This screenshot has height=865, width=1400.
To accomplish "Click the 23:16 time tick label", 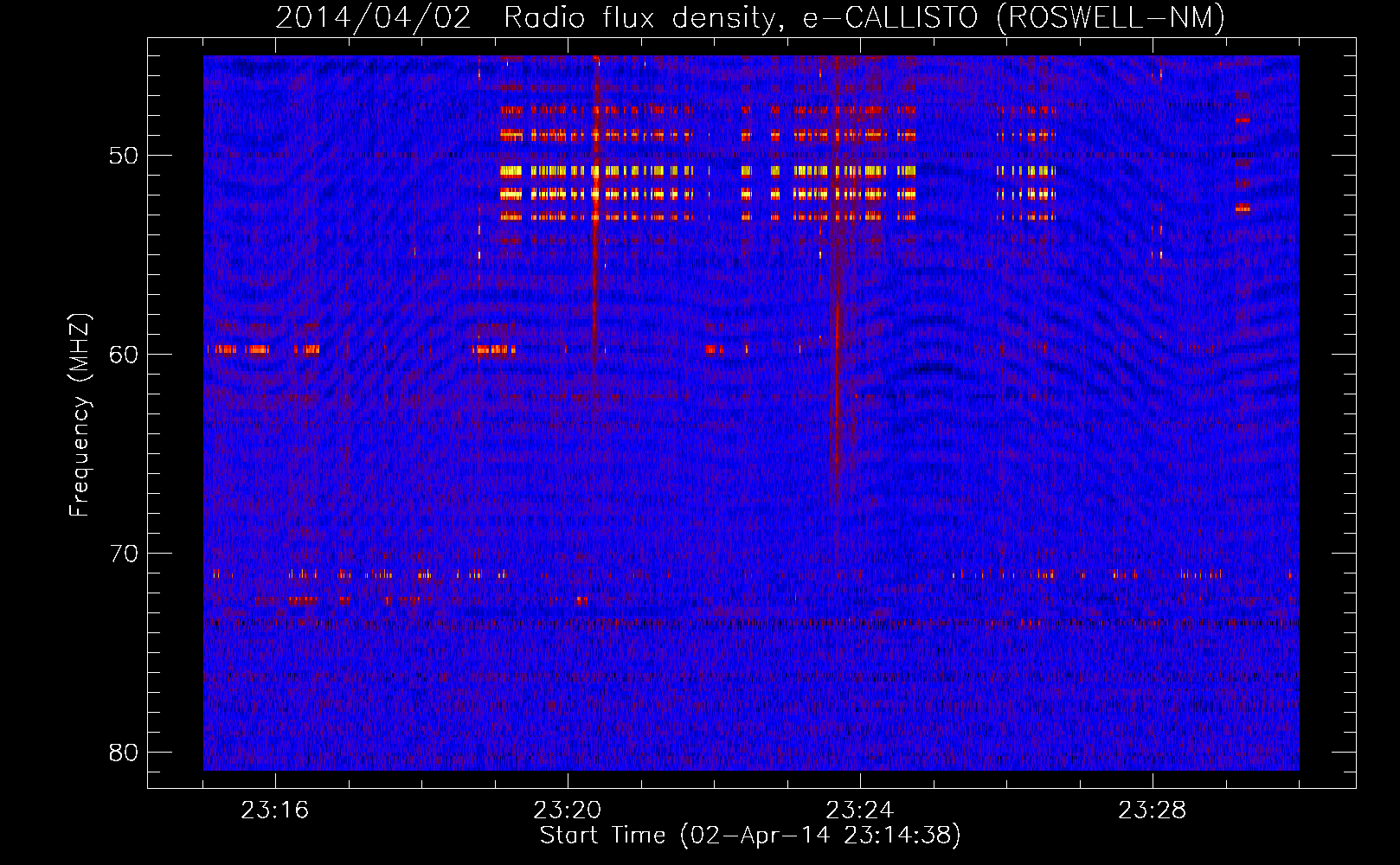I will (274, 811).
